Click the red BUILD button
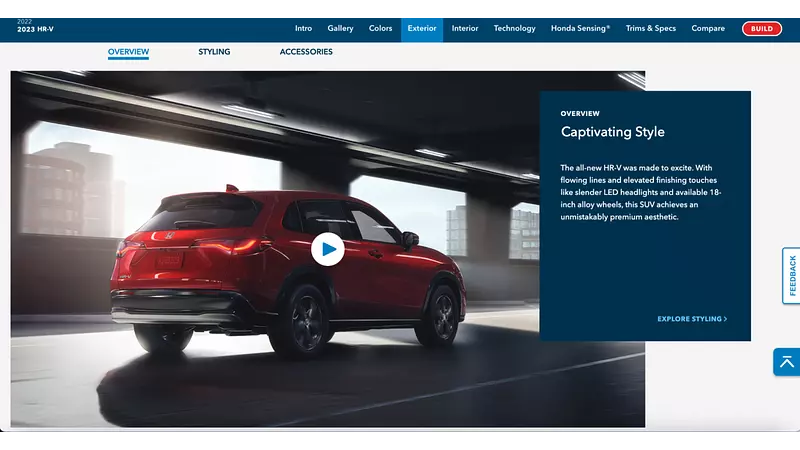The width and height of the screenshot is (800, 450). tap(761, 29)
